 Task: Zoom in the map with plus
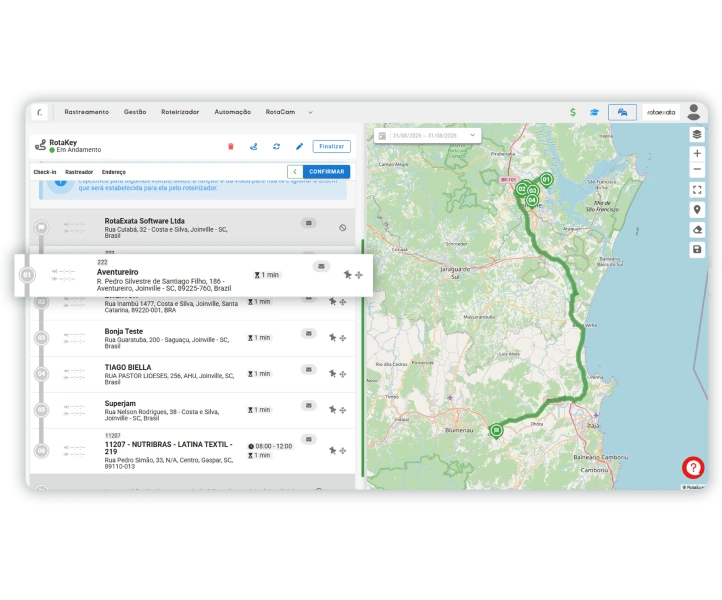pos(697,153)
